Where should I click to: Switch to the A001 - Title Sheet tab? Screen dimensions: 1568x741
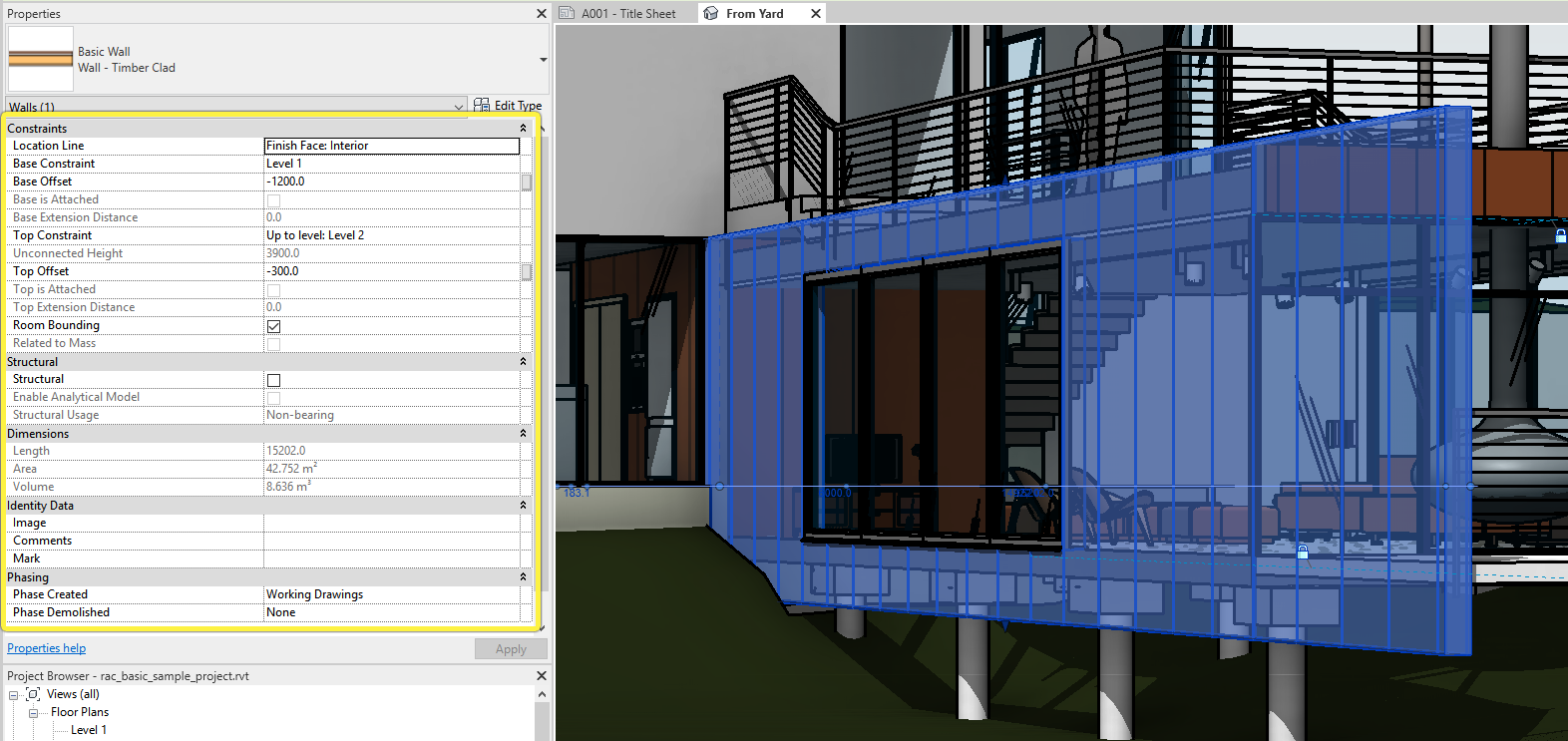pyautogui.click(x=628, y=13)
